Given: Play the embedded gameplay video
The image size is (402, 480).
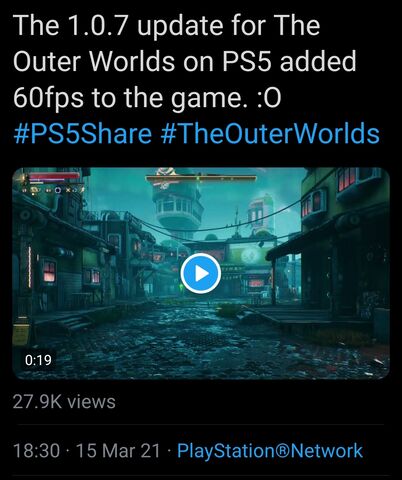Looking at the screenshot, I should coord(201,273).
